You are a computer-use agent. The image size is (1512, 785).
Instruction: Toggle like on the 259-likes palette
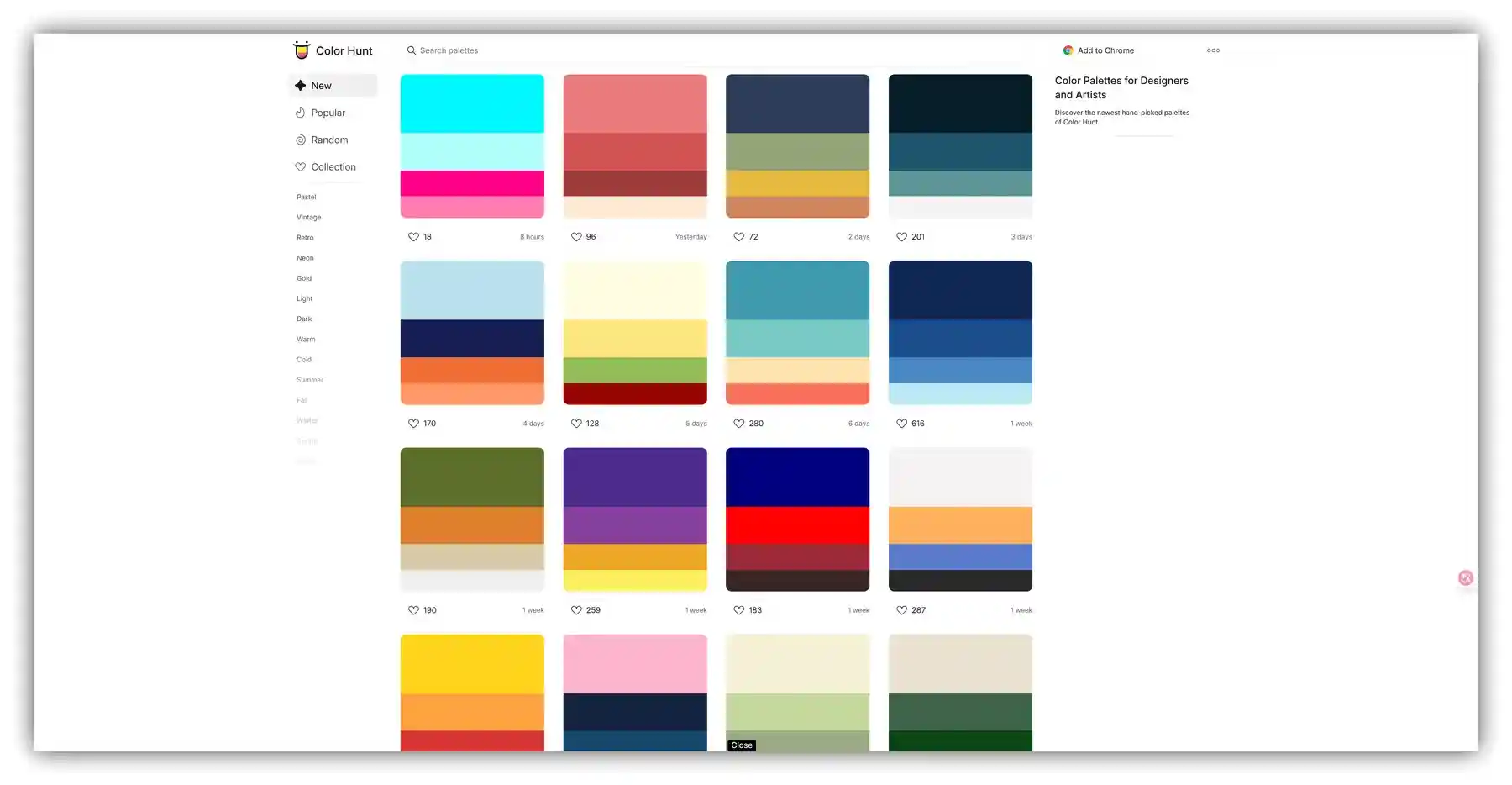click(x=576, y=610)
